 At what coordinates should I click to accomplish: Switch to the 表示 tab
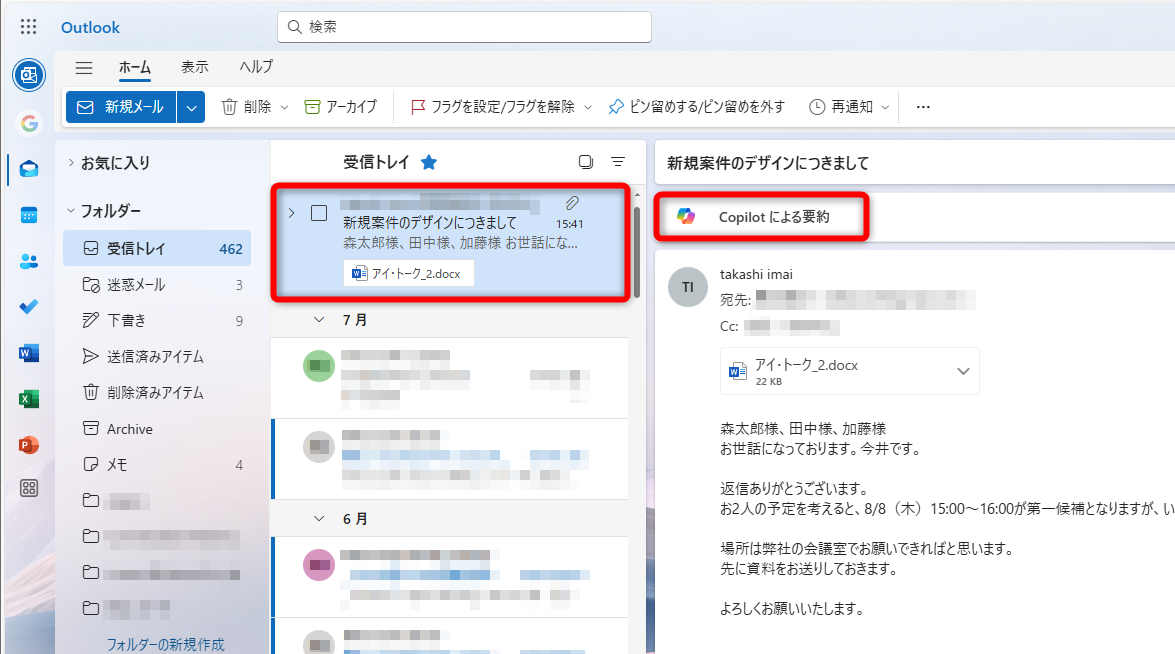(x=195, y=67)
